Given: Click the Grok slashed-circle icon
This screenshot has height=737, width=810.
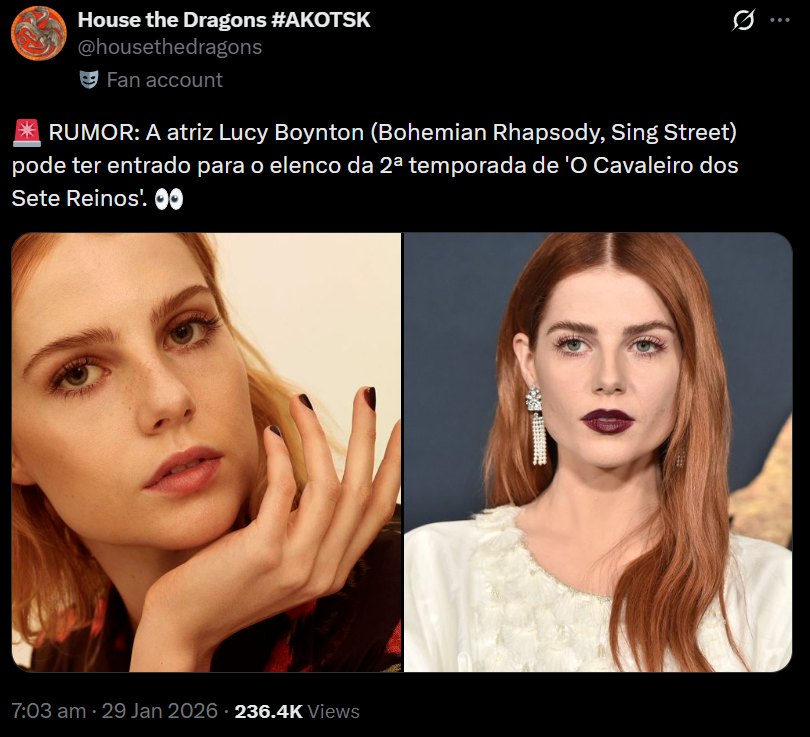Looking at the screenshot, I should (743, 21).
